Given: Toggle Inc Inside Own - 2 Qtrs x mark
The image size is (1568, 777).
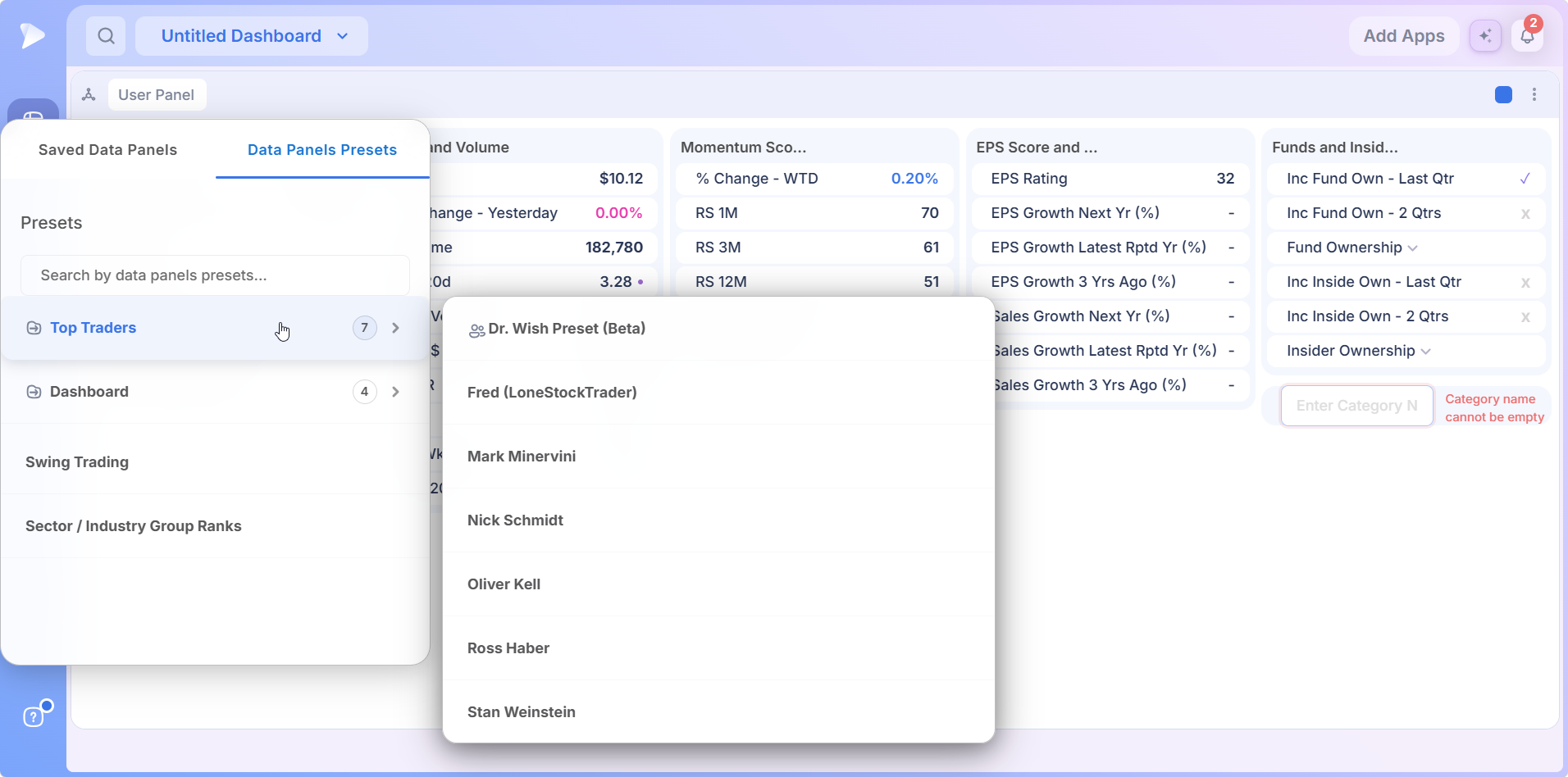Looking at the screenshot, I should [x=1525, y=317].
